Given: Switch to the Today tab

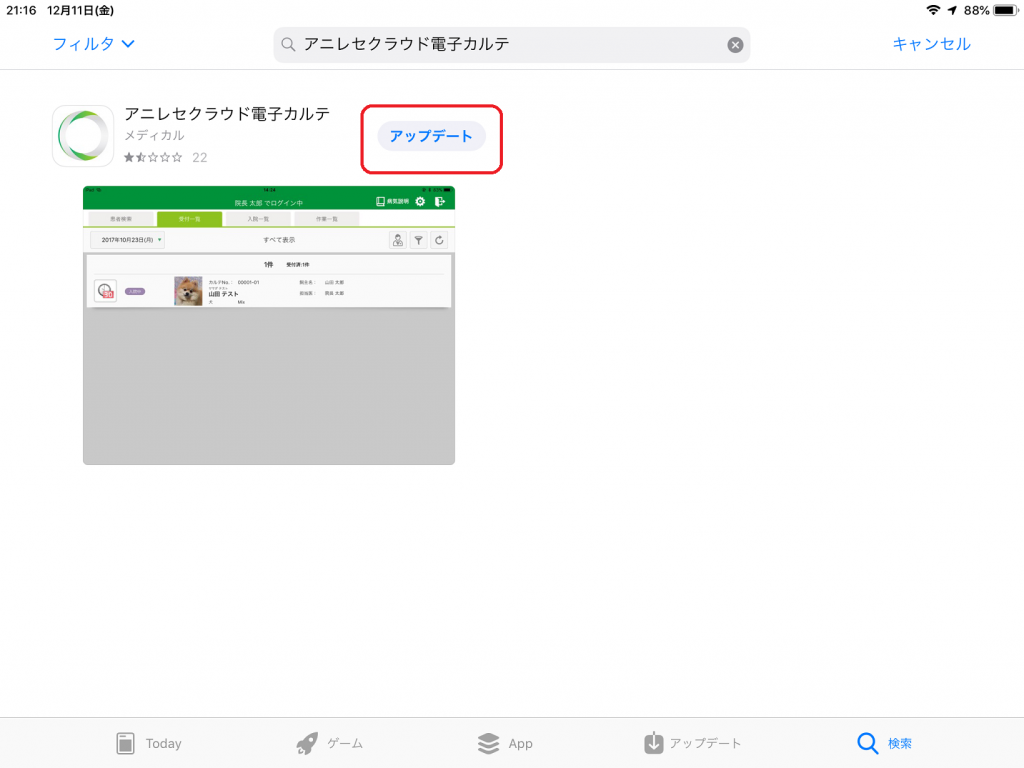Looking at the screenshot, I should tap(149, 743).
